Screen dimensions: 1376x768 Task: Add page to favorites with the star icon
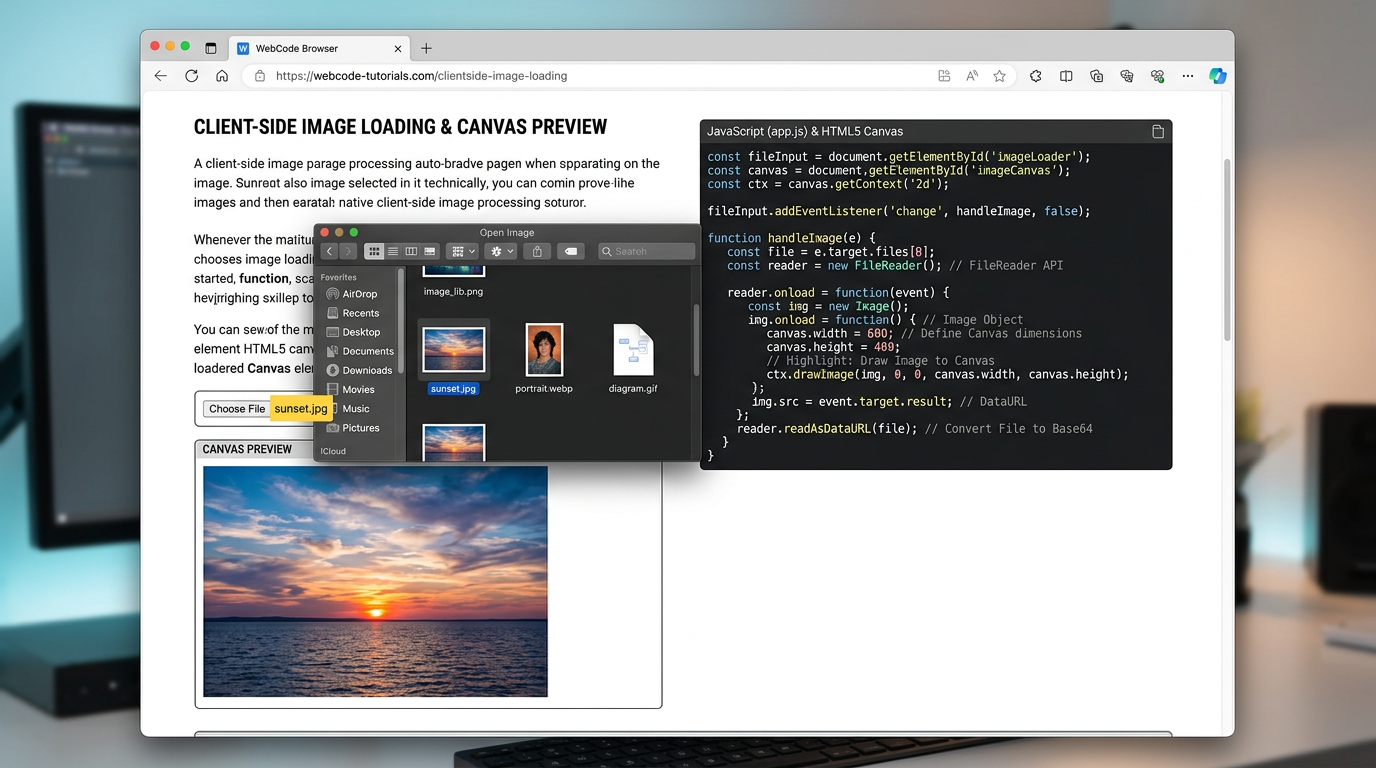999,76
